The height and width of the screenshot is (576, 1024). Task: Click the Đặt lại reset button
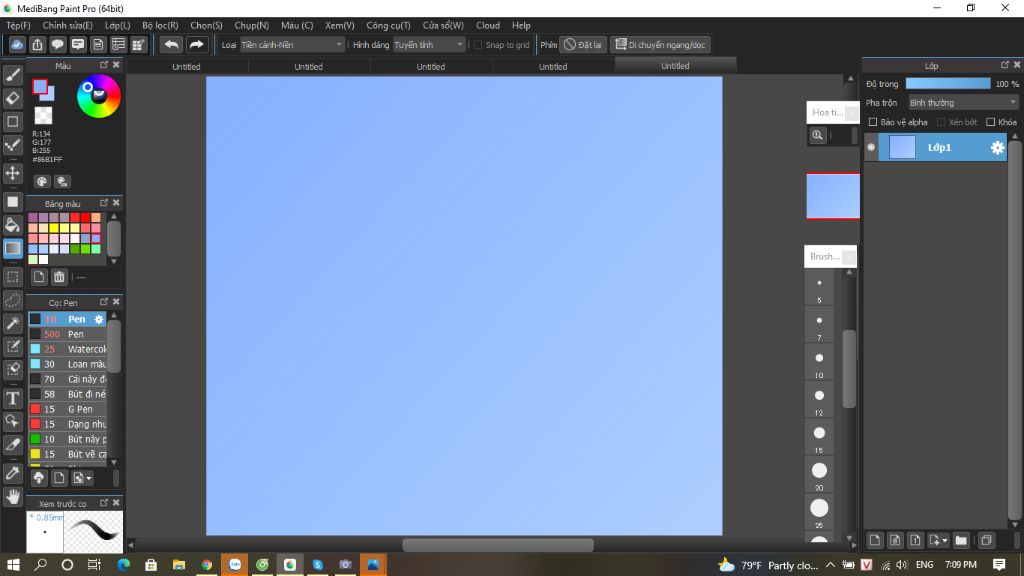tap(583, 44)
